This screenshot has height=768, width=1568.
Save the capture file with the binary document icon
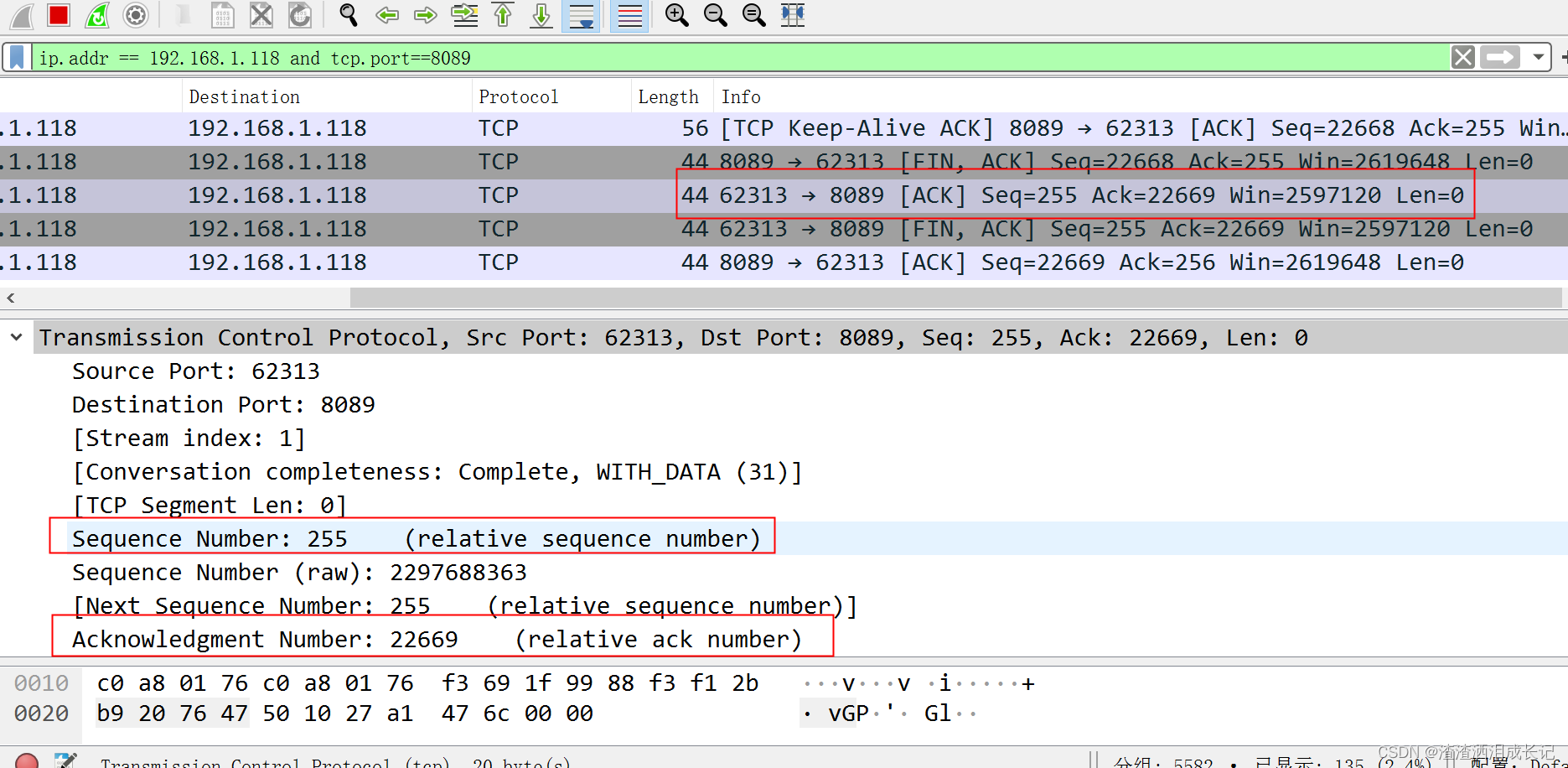tap(223, 15)
